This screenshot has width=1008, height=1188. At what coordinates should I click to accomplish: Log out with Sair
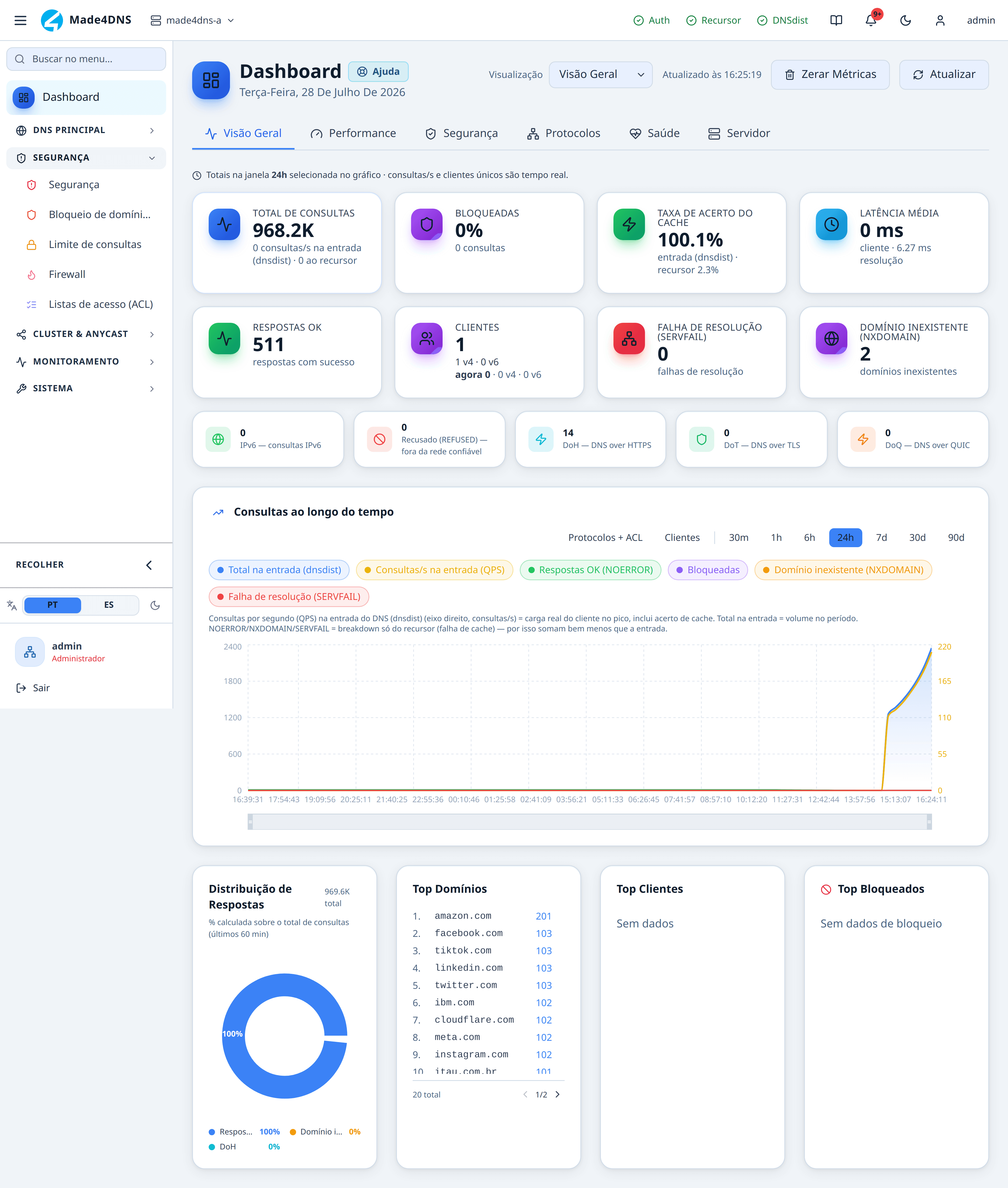point(33,688)
